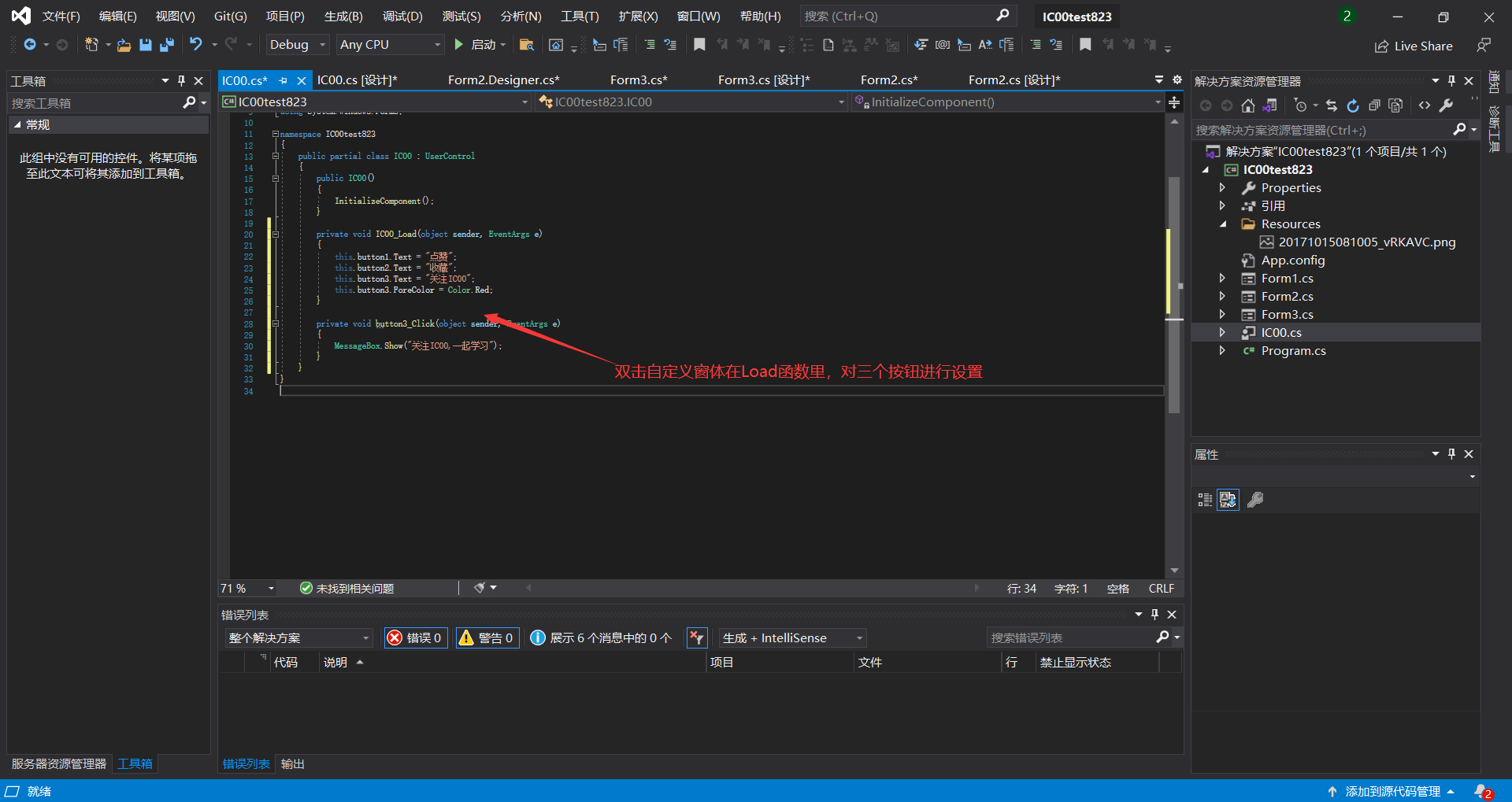
Task: Collapse all nodes in Solution Explorer
Action: [1374, 105]
